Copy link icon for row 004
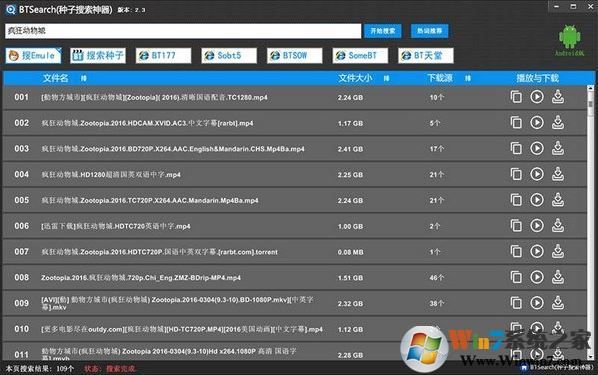This screenshot has height=375, width=598. point(516,174)
